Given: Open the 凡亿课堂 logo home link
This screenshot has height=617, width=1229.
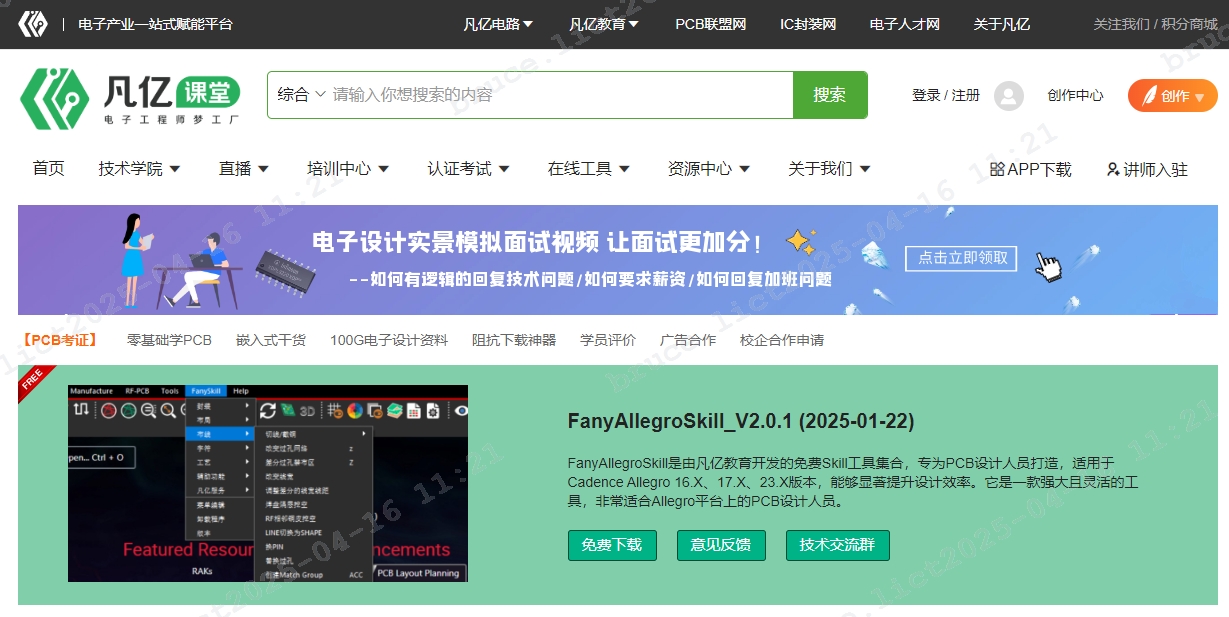Looking at the screenshot, I should point(131,98).
